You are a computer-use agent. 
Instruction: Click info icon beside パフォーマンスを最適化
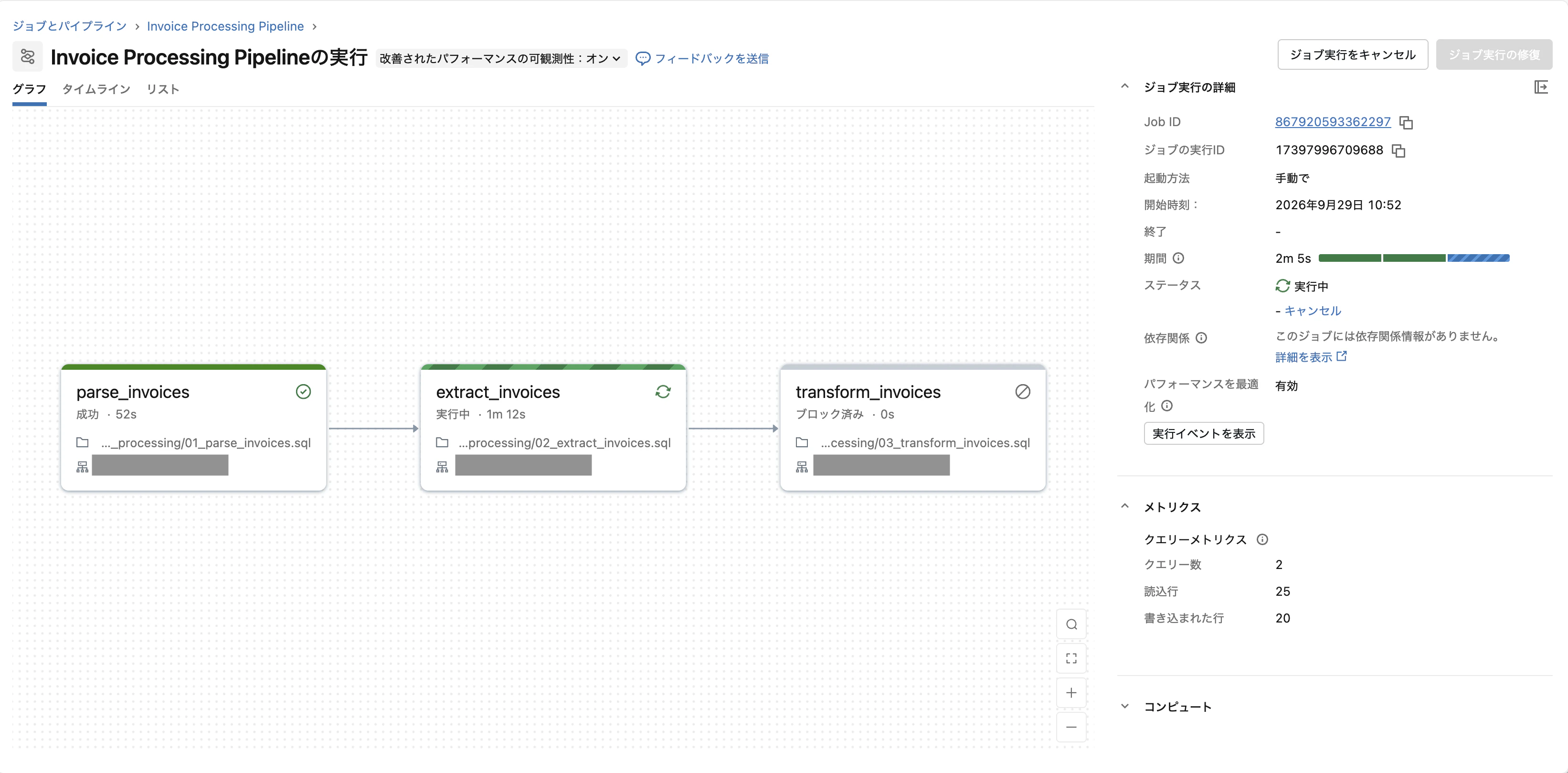tap(1166, 406)
